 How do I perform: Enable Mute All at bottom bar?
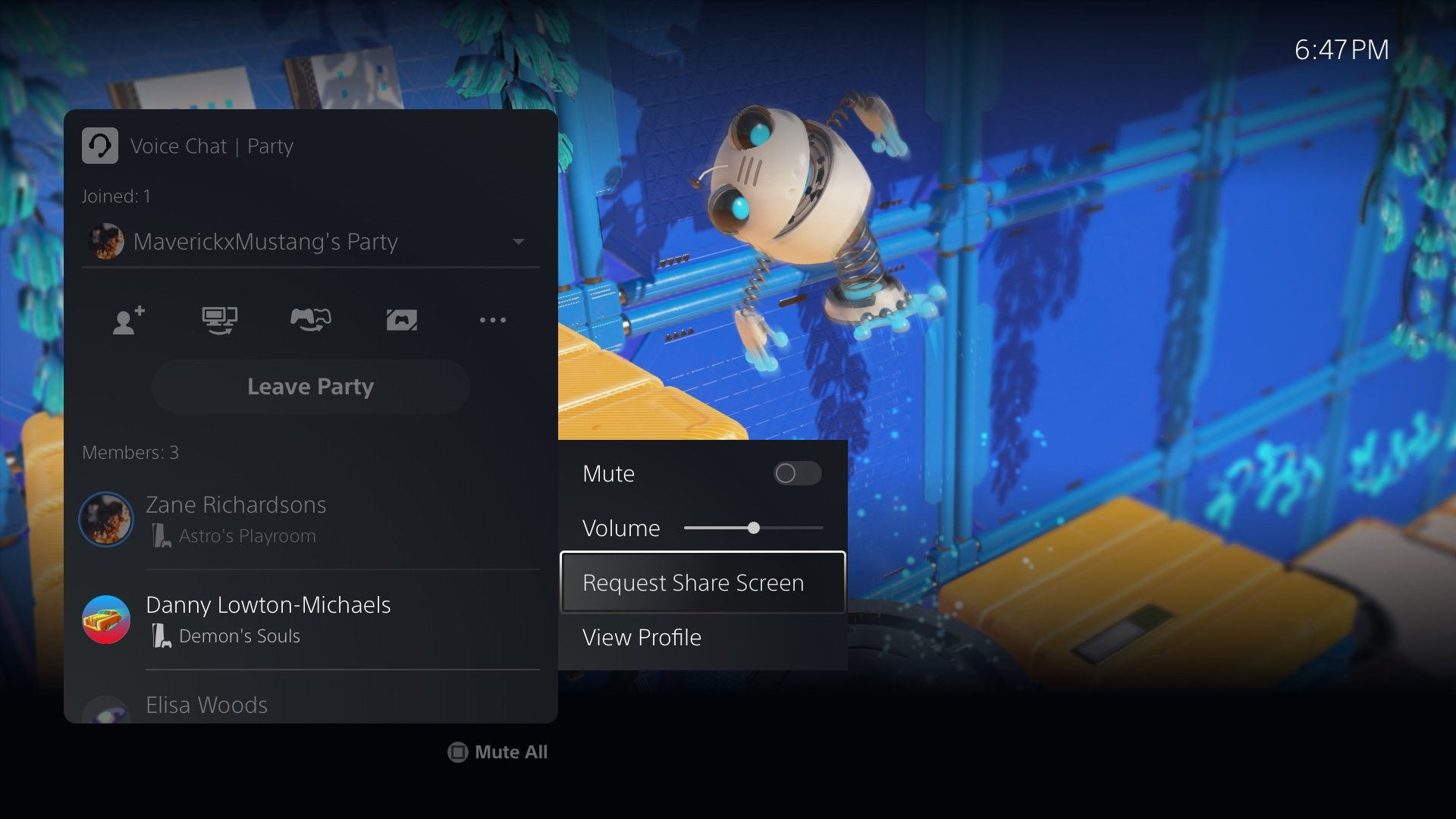coord(498,752)
